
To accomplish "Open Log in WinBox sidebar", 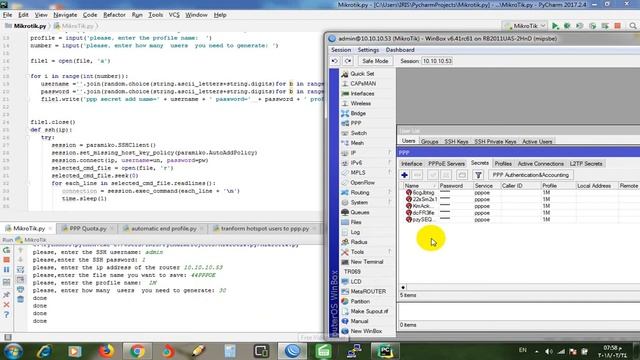I will (x=355, y=232).
